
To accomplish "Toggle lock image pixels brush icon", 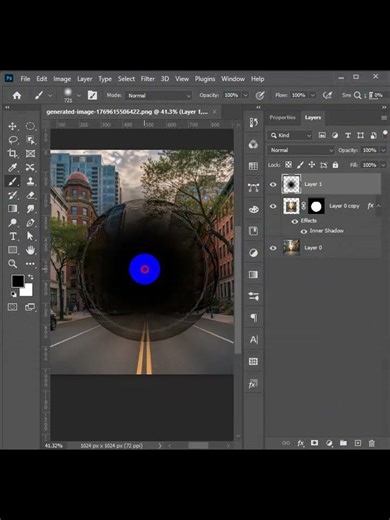I will tap(300, 165).
